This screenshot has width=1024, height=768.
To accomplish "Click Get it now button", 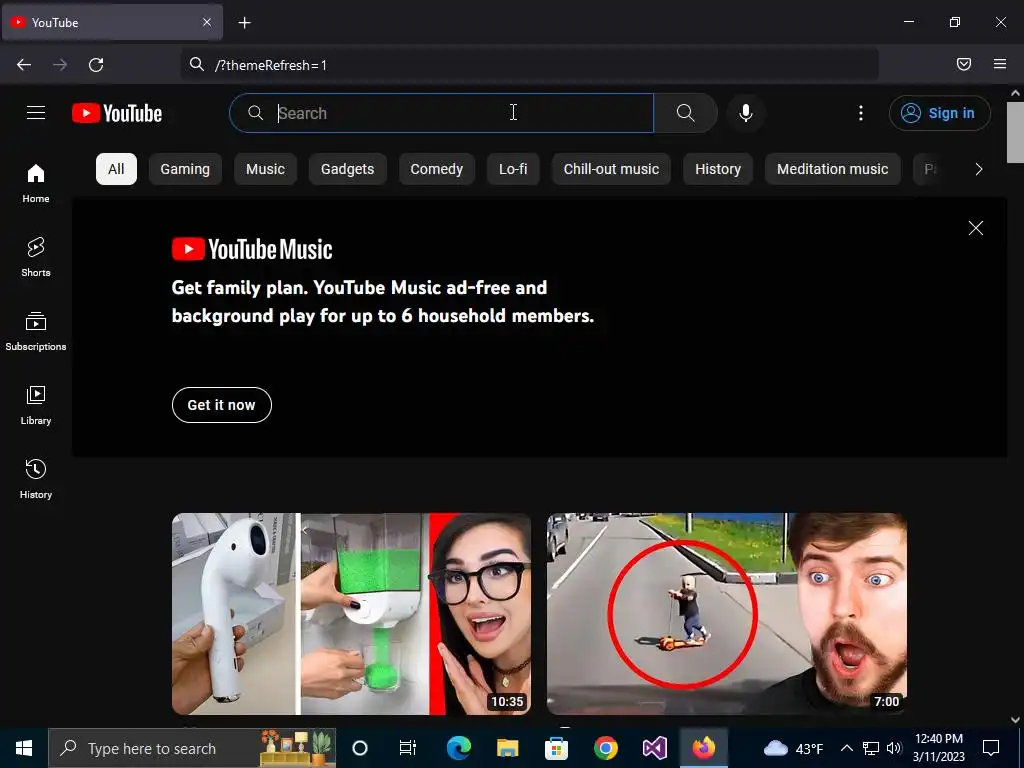I will coord(221,405).
